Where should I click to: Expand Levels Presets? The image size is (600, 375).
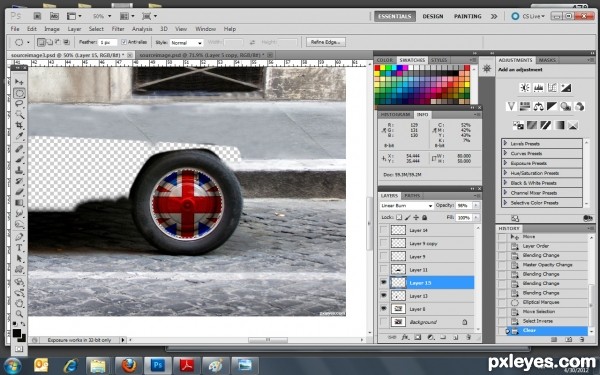click(x=505, y=143)
